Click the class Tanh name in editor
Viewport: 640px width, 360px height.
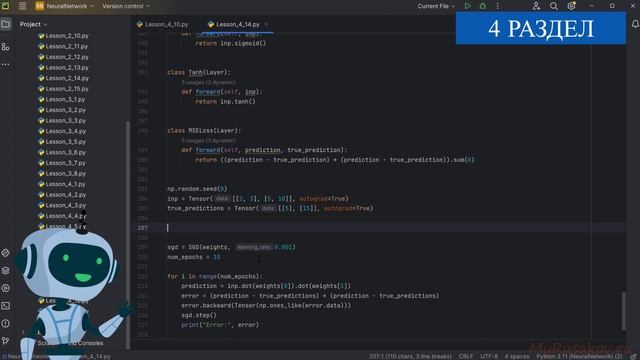coord(196,73)
